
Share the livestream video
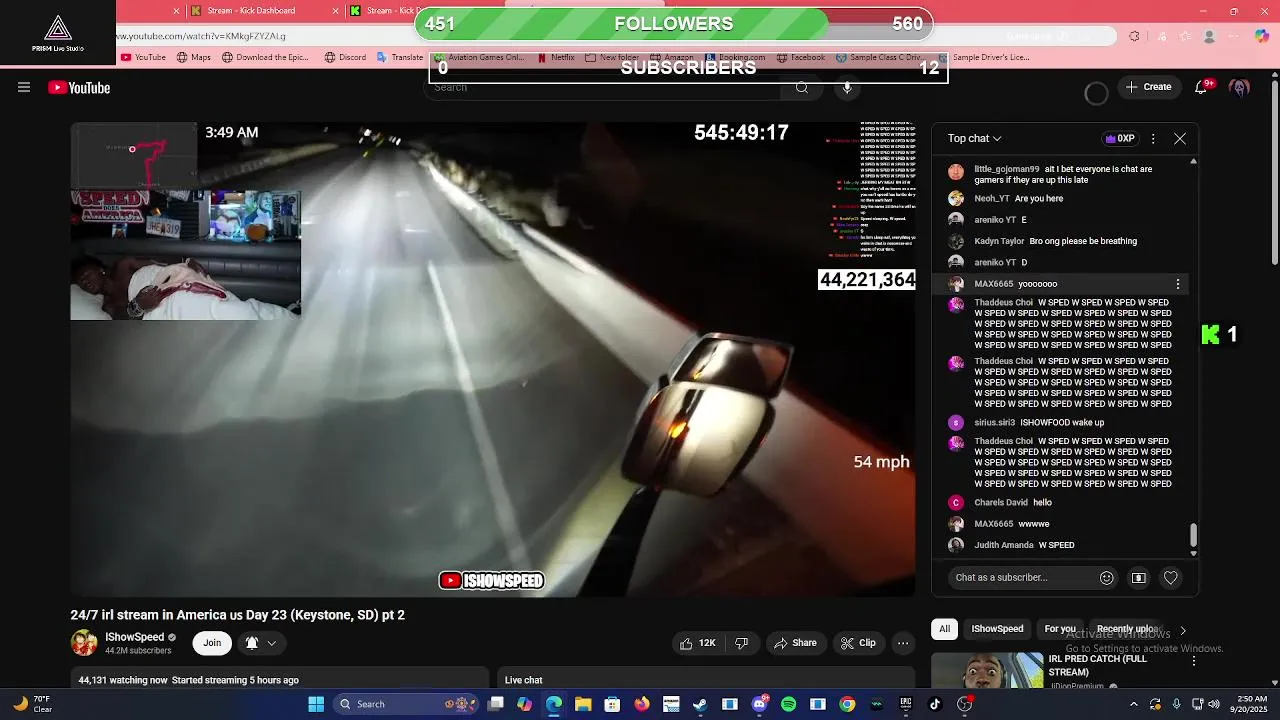[796, 643]
